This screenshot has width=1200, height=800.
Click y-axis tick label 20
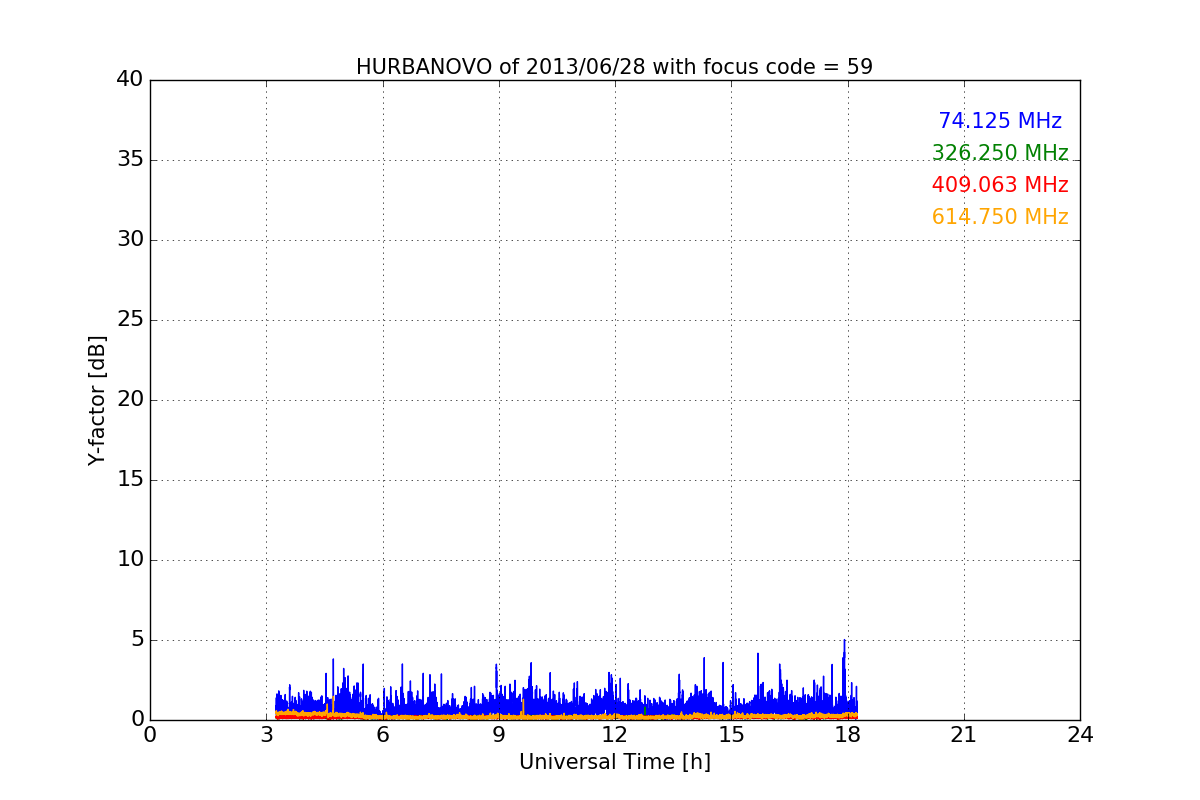tap(130, 400)
